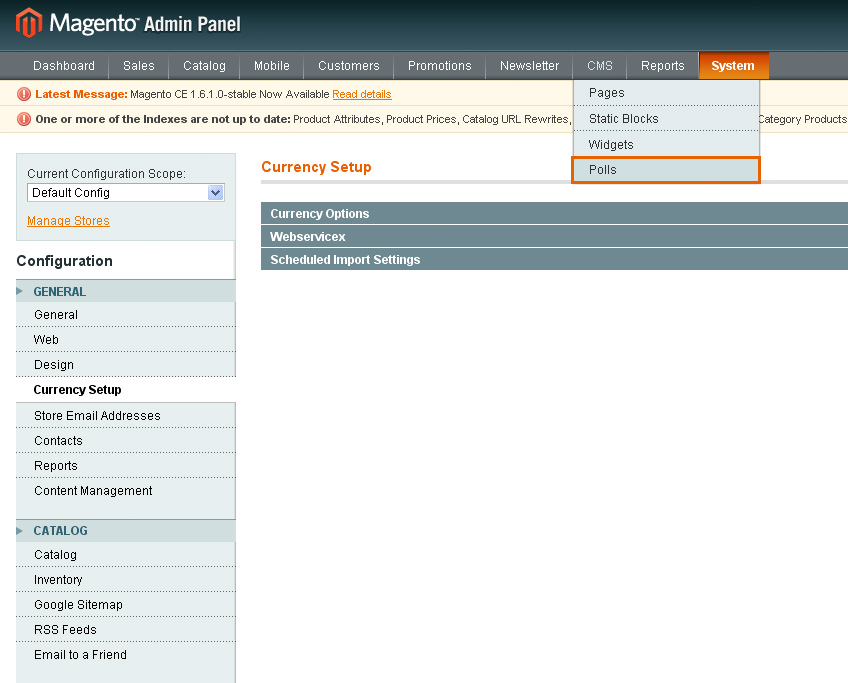Image resolution: width=848 pixels, height=683 pixels.
Task: Open Content Management settings
Action: 126,490
